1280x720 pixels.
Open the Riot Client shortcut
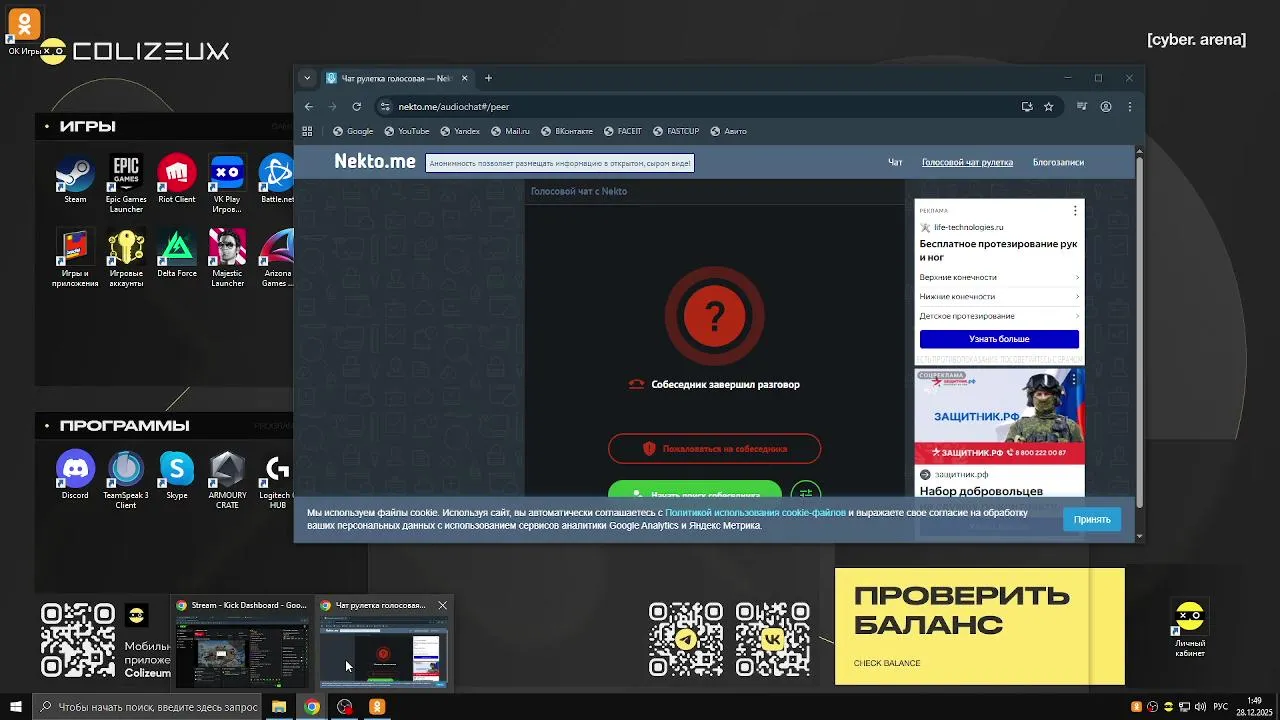click(177, 180)
